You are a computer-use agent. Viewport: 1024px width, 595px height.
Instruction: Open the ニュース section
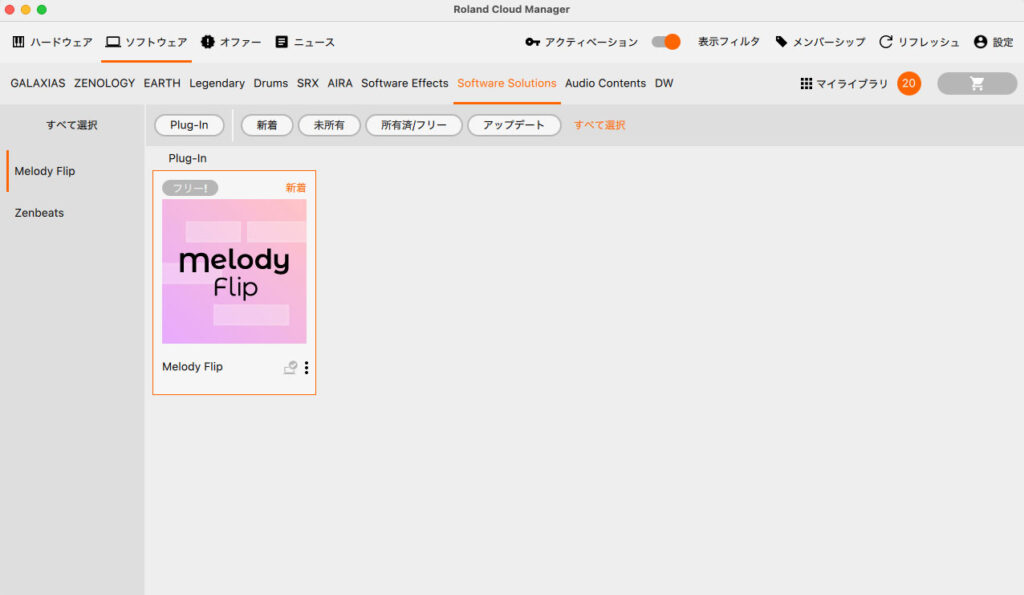point(305,42)
